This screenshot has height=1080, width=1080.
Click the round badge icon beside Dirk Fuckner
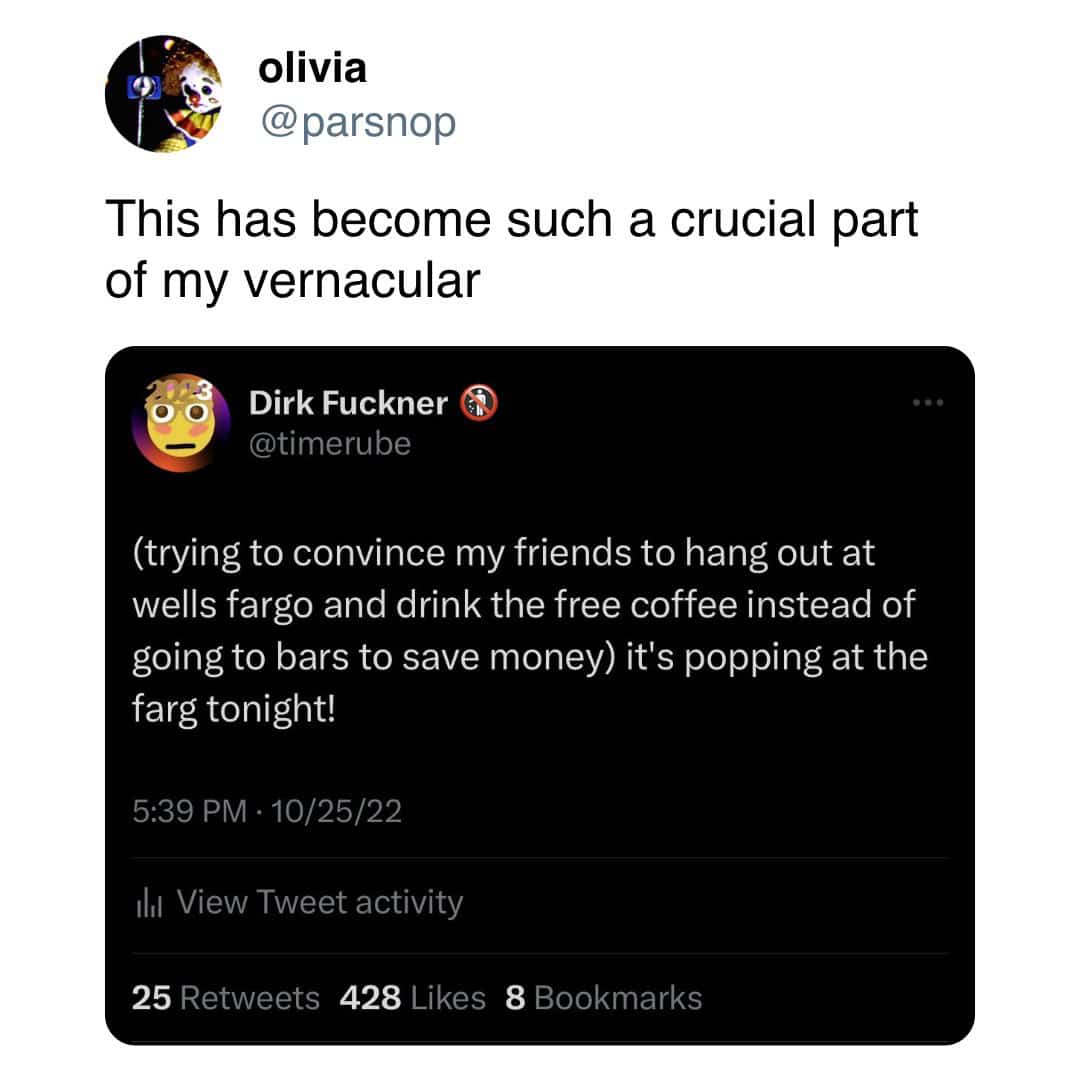coord(478,403)
